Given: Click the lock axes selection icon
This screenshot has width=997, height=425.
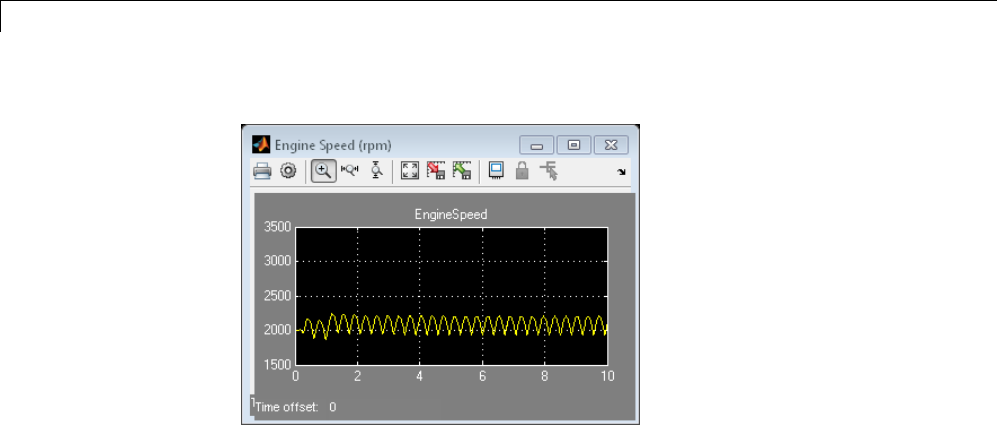Looking at the screenshot, I should pyautogui.click(x=521, y=171).
